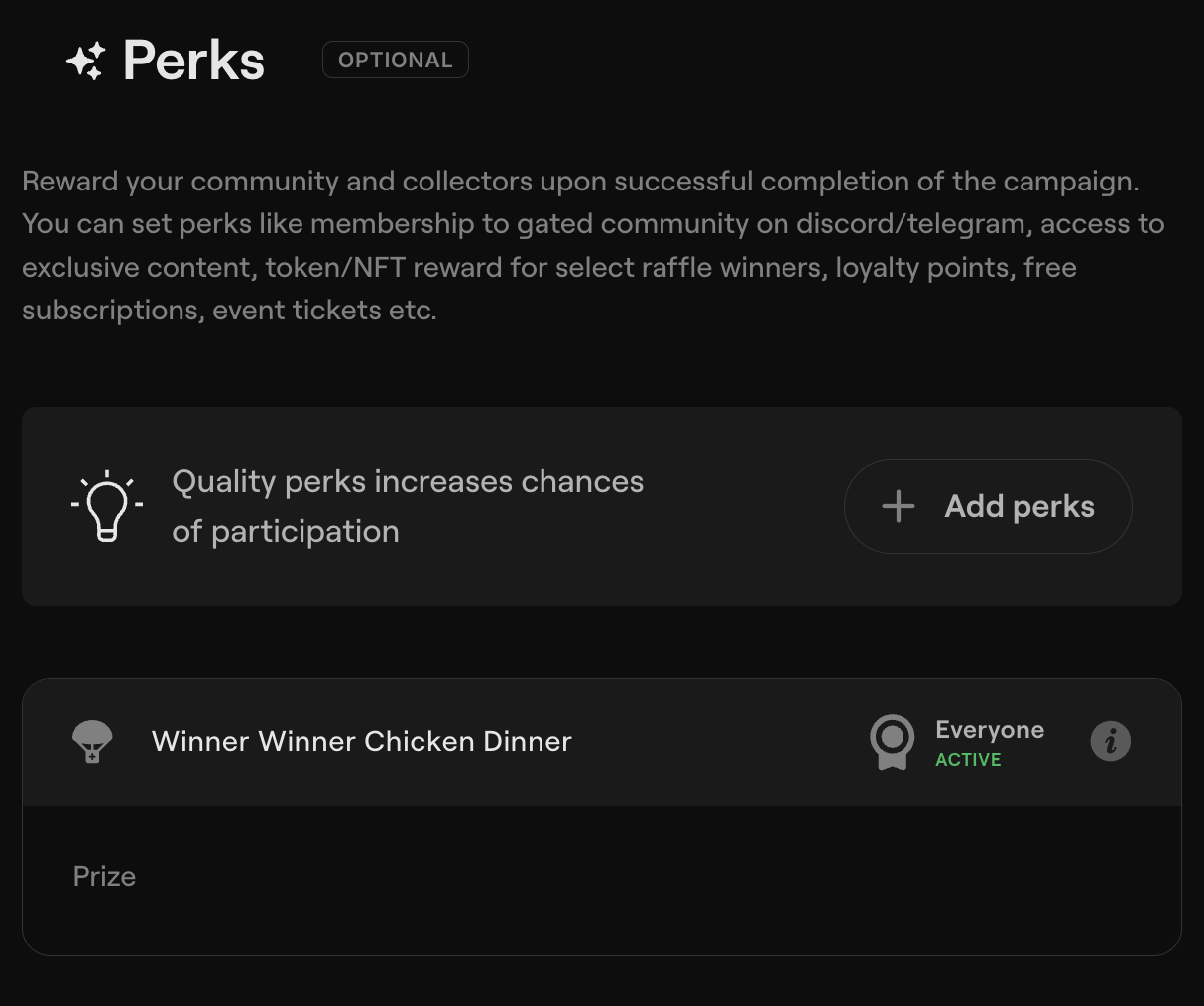Click the Perks section heading
Screen dimensions: 1204x1006
click(194, 61)
